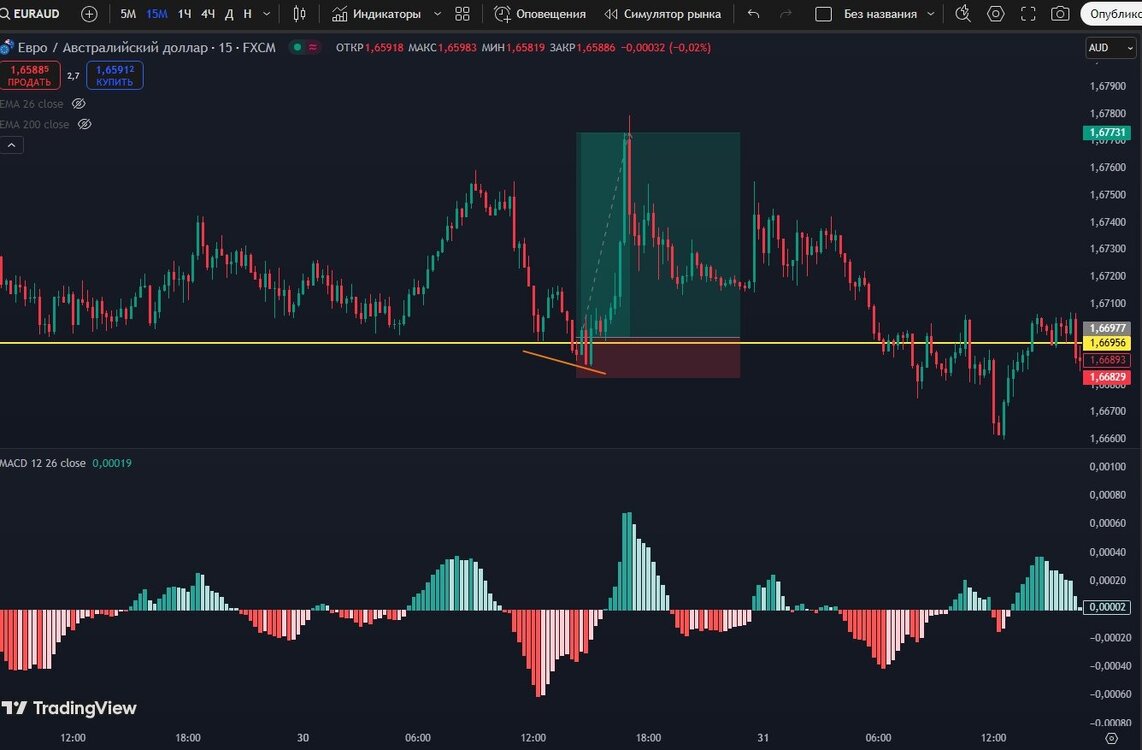Open the layout setup square icon

[x=823, y=14]
